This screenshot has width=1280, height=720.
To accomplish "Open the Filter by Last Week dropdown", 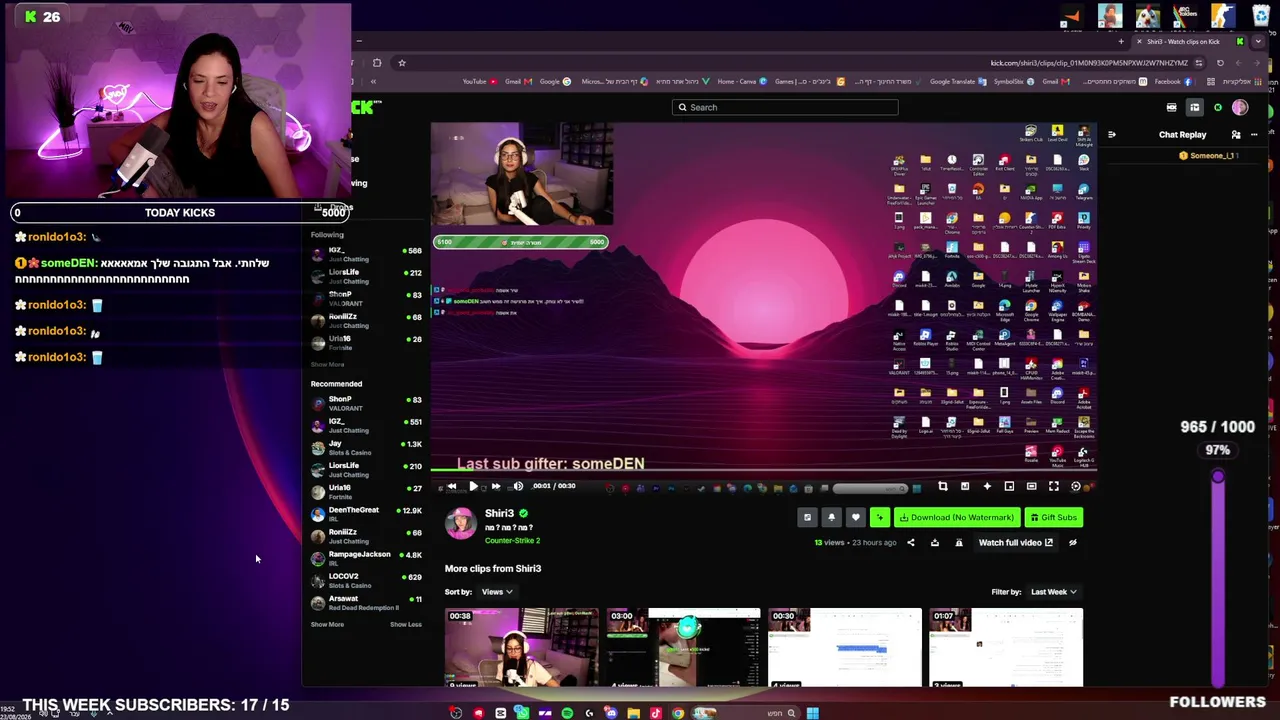I will pos(1054,592).
